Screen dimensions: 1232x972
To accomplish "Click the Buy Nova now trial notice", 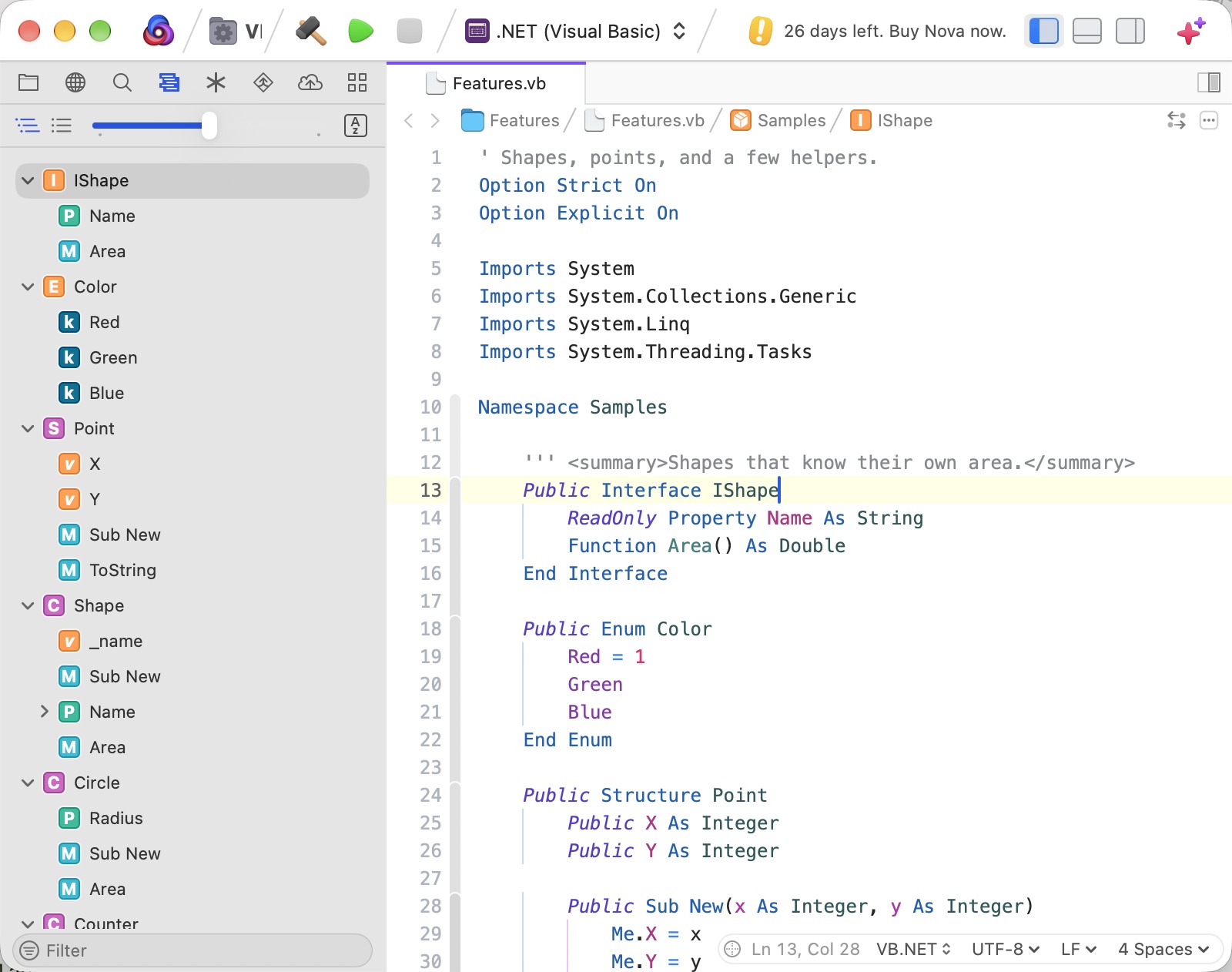I will [x=878, y=32].
